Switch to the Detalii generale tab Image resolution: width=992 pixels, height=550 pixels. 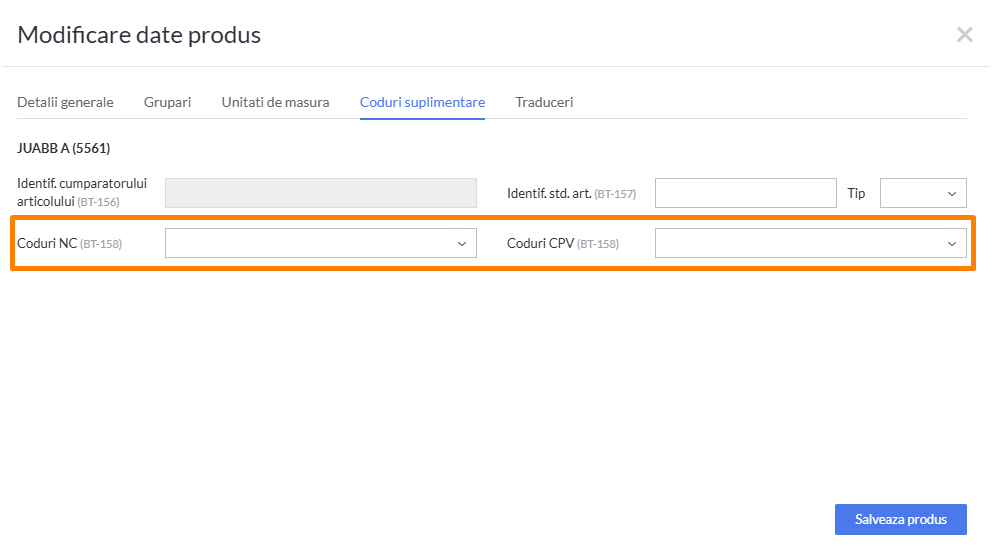pos(65,102)
